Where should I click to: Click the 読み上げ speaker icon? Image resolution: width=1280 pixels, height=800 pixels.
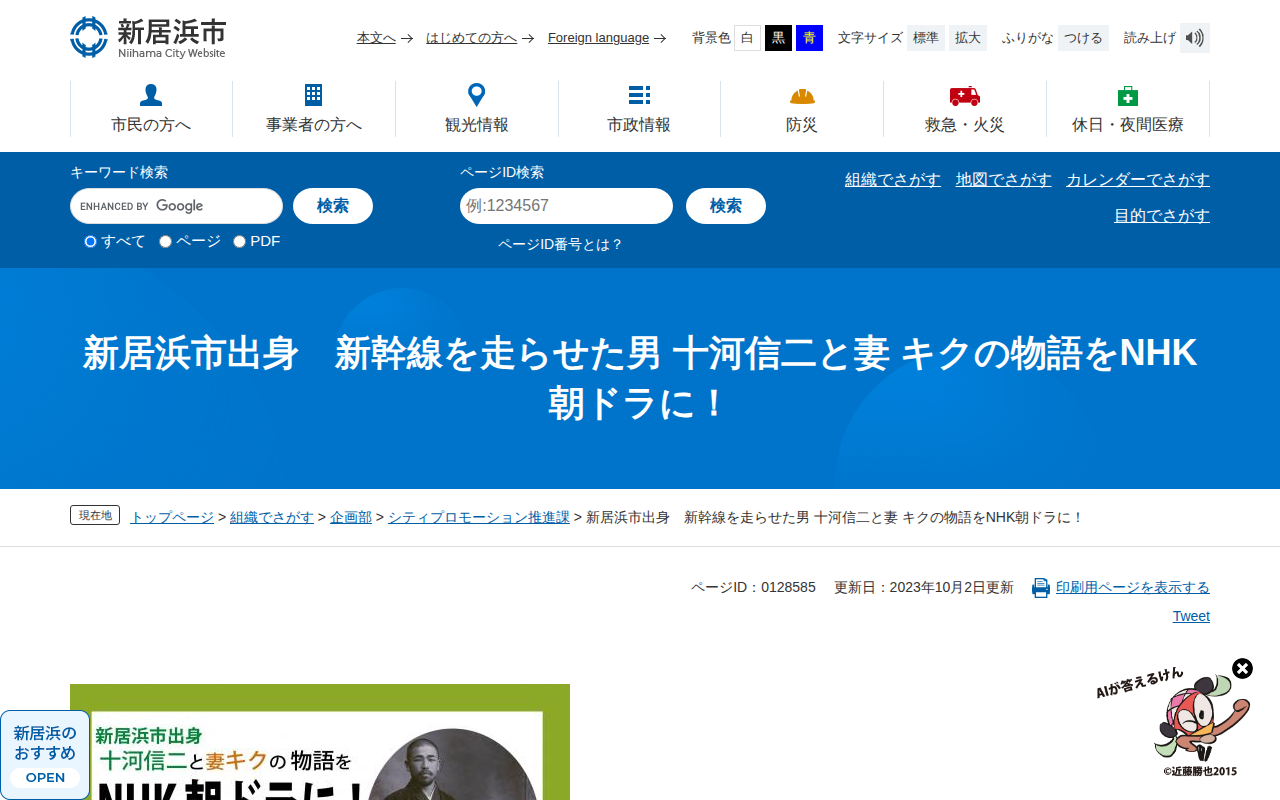[1195, 38]
